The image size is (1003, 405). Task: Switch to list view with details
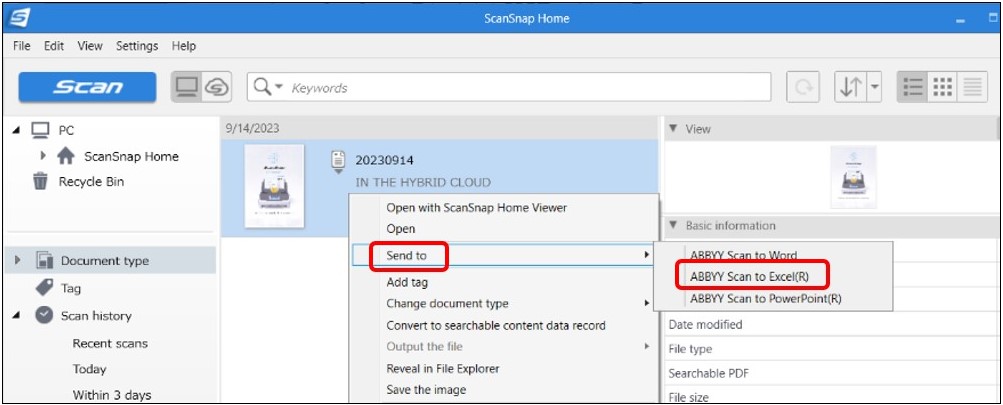point(913,87)
